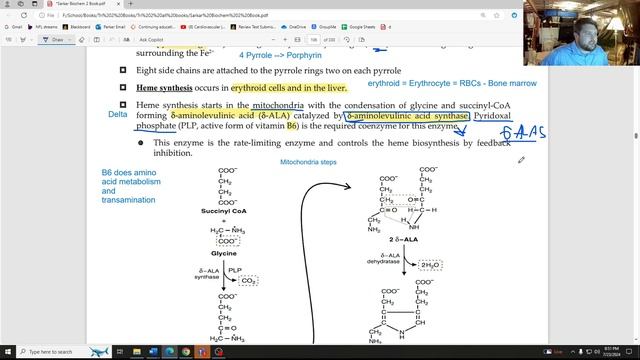
Task: Click the PDF page number field
Action: click(x=313, y=40)
